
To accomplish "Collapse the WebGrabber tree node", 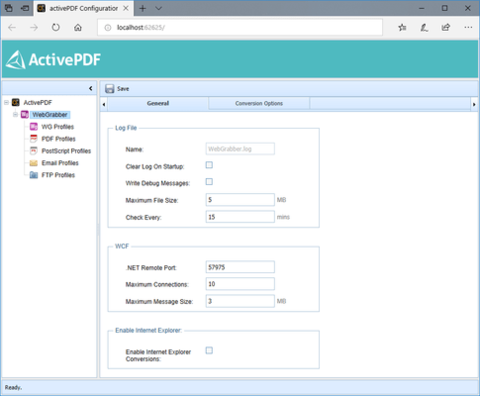I will pyautogui.click(x=15, y=115).
